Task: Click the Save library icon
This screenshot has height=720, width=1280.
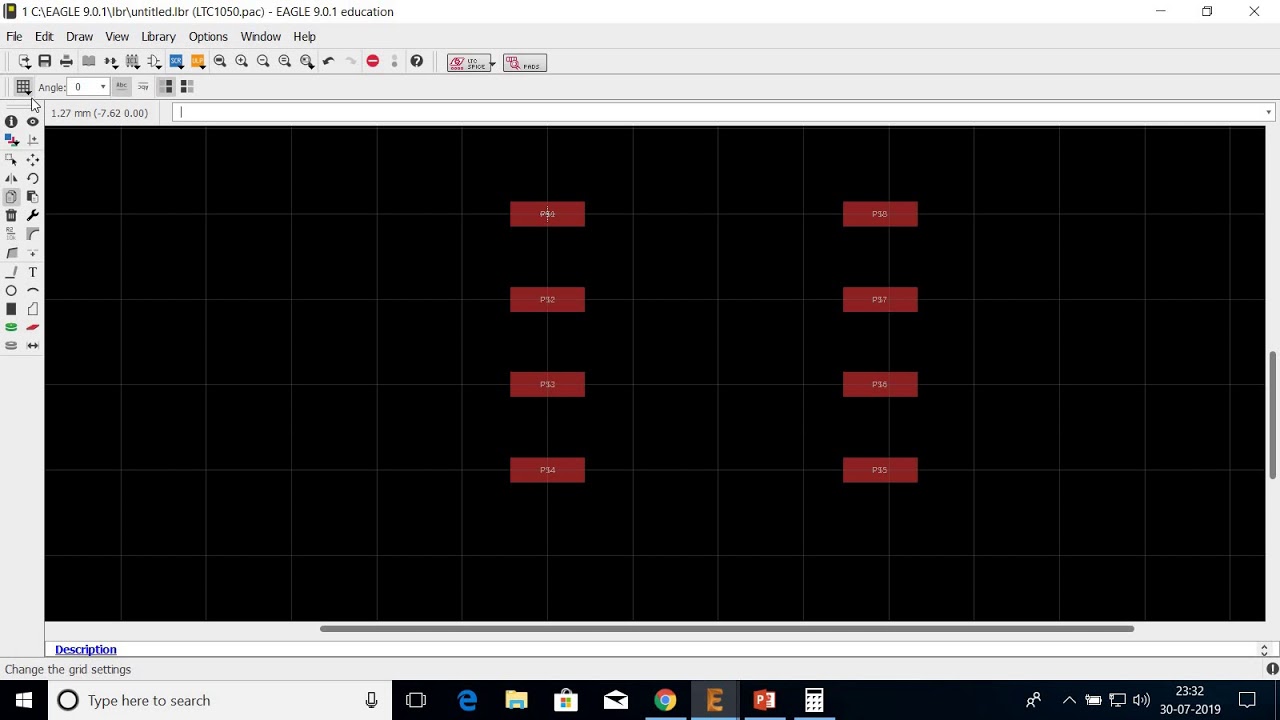Action: coord(45,61)
